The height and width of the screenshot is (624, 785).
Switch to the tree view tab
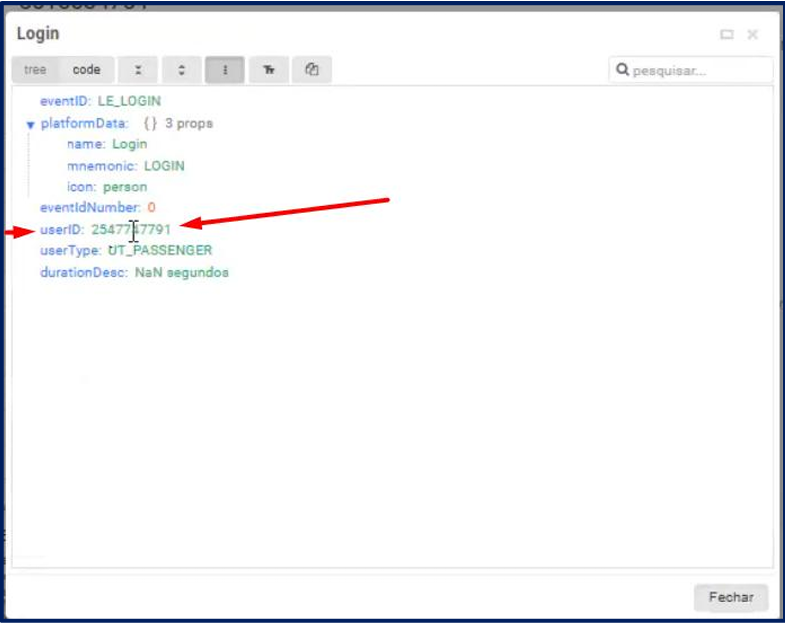click(x=35, y=70)
